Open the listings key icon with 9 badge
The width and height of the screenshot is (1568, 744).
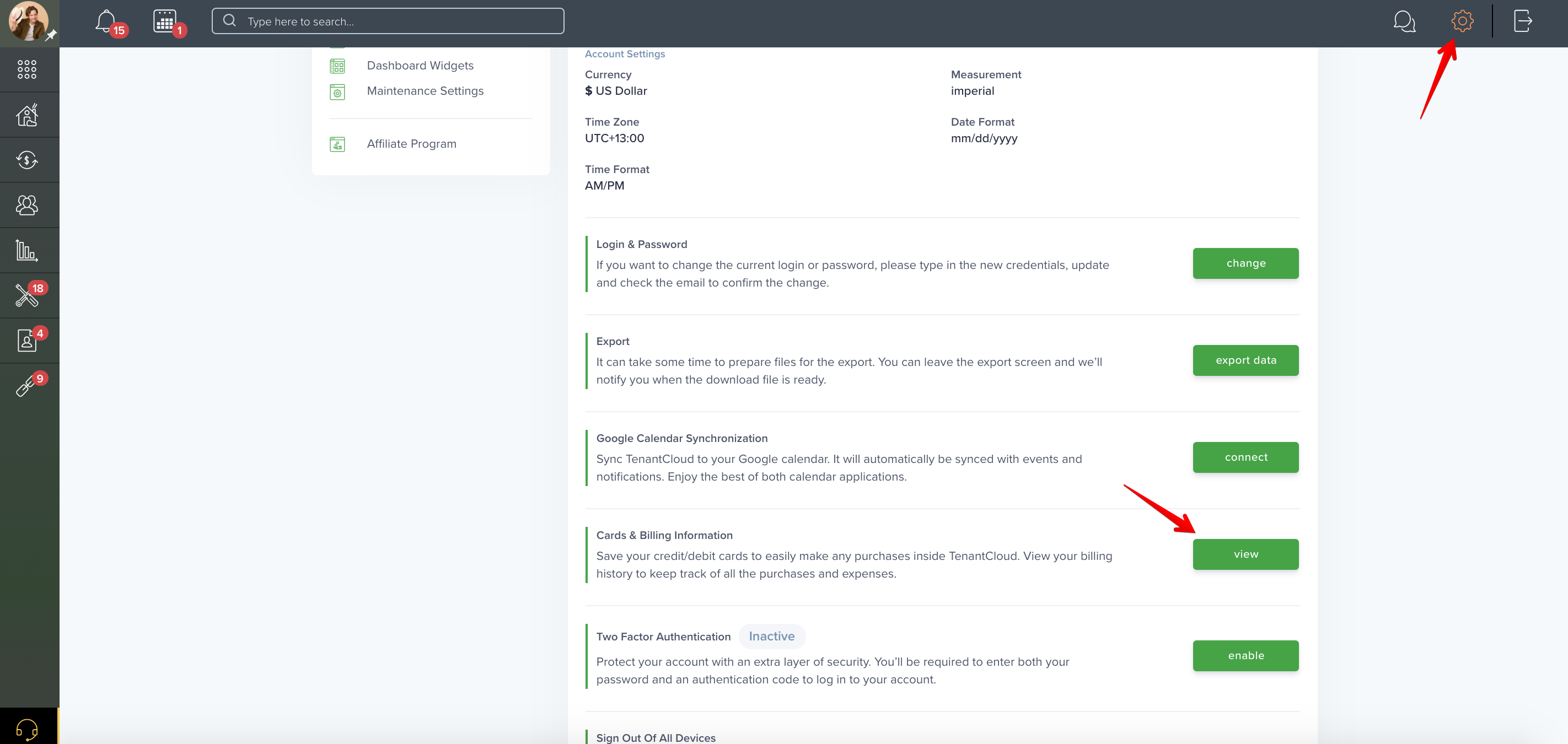(25, 386)
